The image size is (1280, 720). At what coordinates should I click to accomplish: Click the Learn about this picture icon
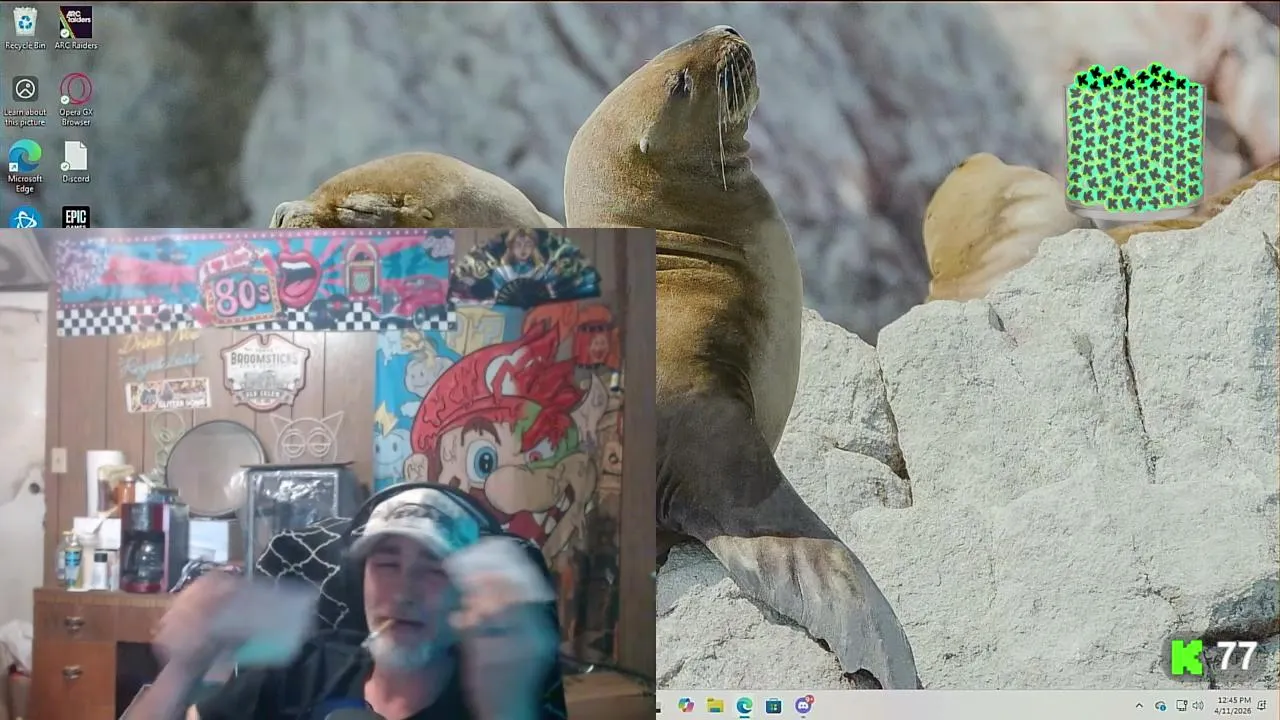(25, 101)
